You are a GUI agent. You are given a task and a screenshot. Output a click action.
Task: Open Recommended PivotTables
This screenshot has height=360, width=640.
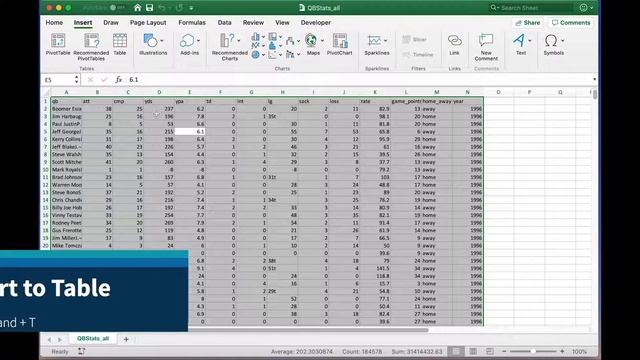click(x=91, y=47)
